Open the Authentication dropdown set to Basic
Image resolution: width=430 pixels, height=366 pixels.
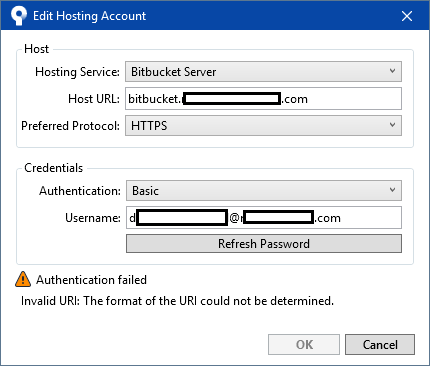pyautogui.click(x=264, y=191)
